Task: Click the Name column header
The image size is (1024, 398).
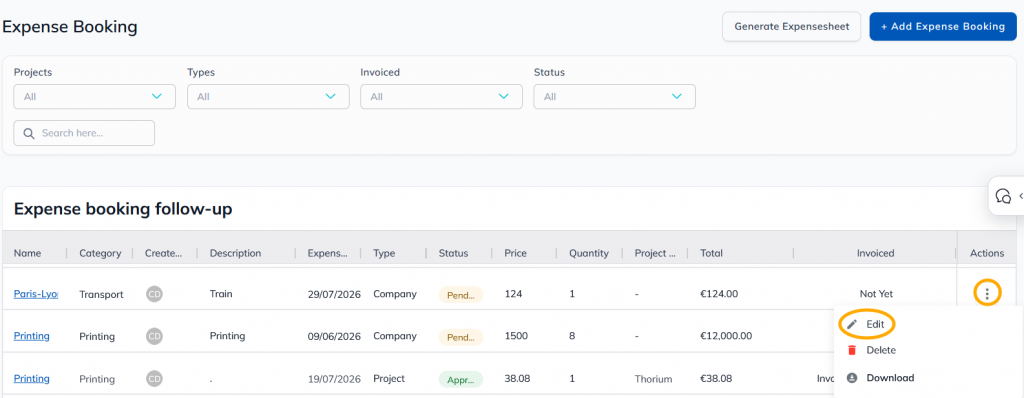Action: pyautogui.click(x=27, y=253)
